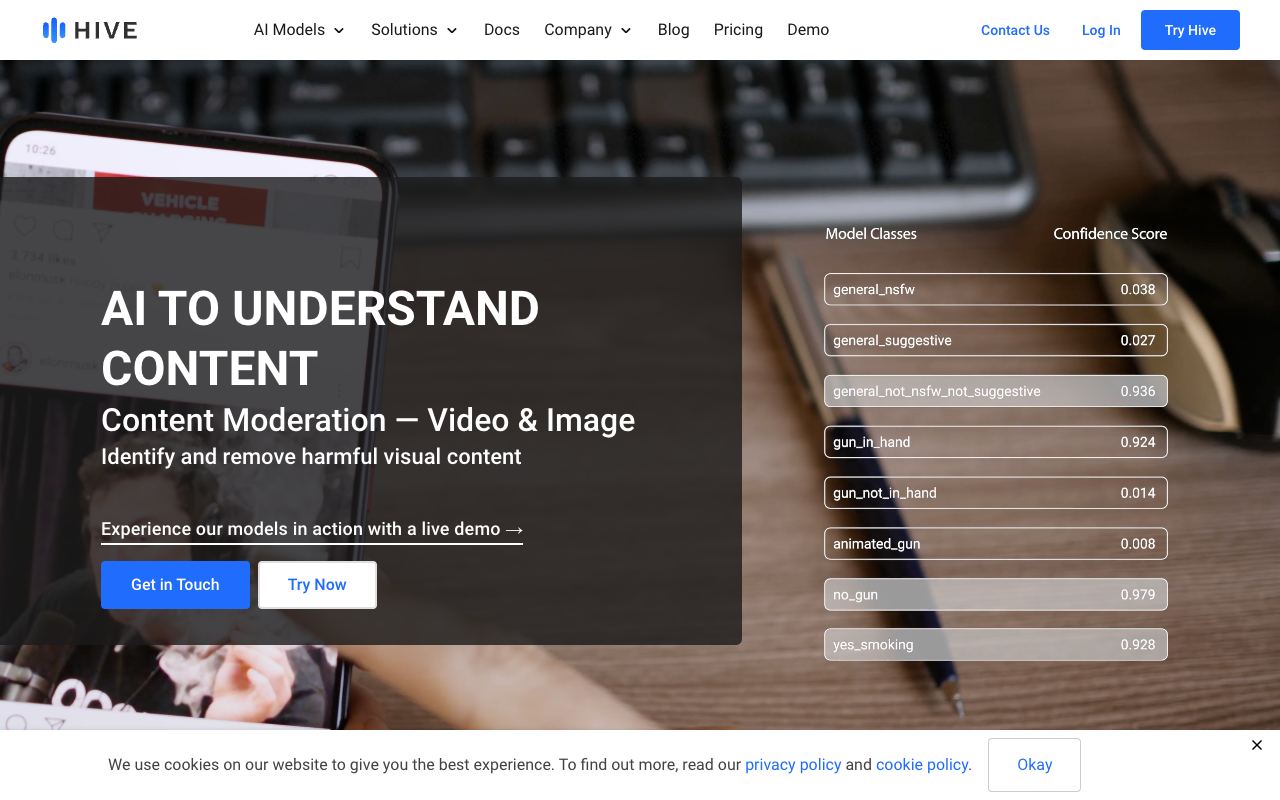Viewport: 1280px width, 800px height.
Task: Click the Model Classes column heading
Action: 871,234
